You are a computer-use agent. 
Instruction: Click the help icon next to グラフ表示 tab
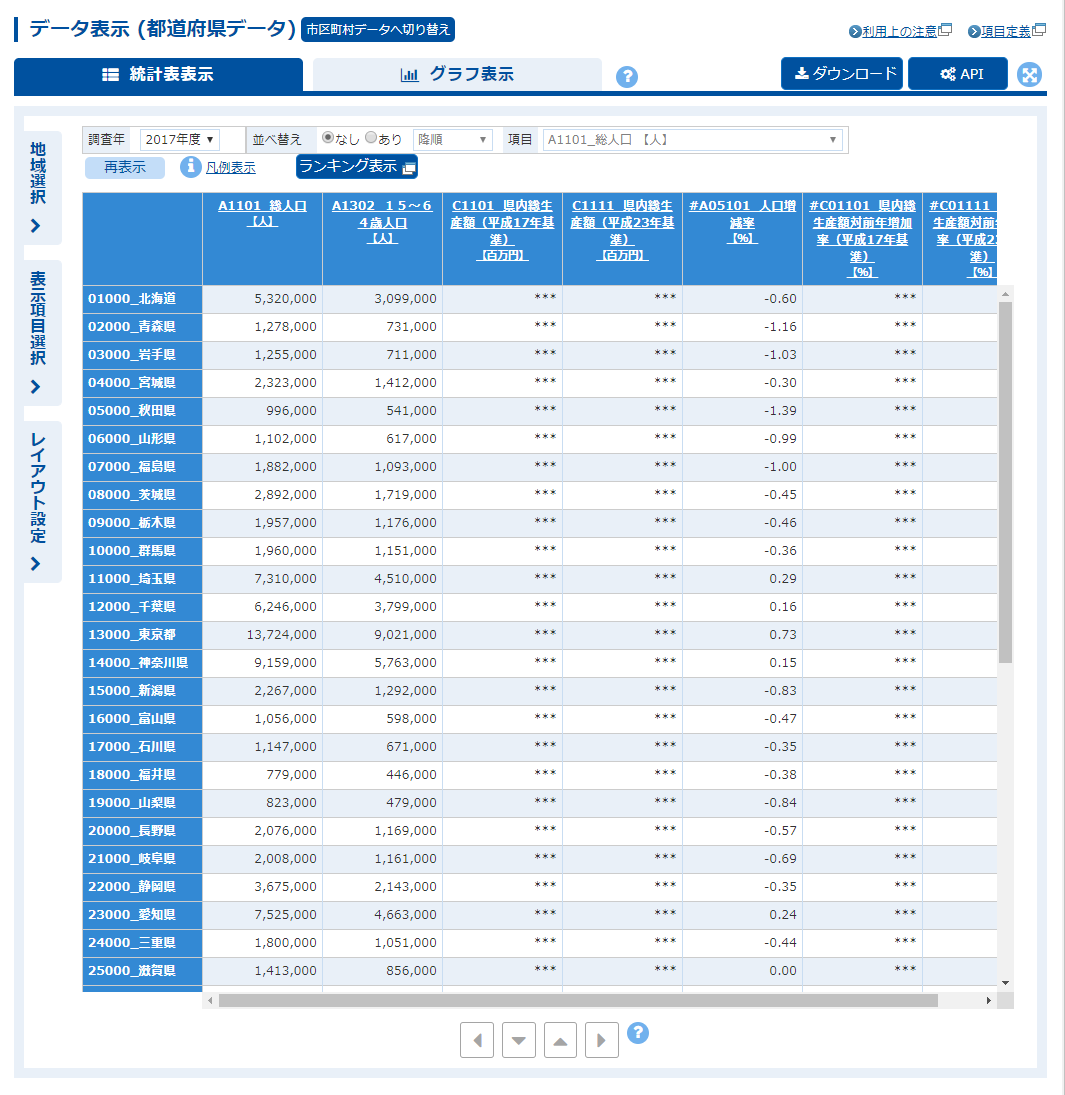627,77
